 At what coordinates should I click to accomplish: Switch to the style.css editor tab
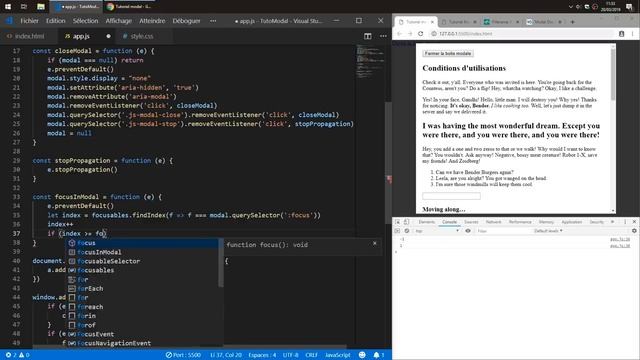142,36
